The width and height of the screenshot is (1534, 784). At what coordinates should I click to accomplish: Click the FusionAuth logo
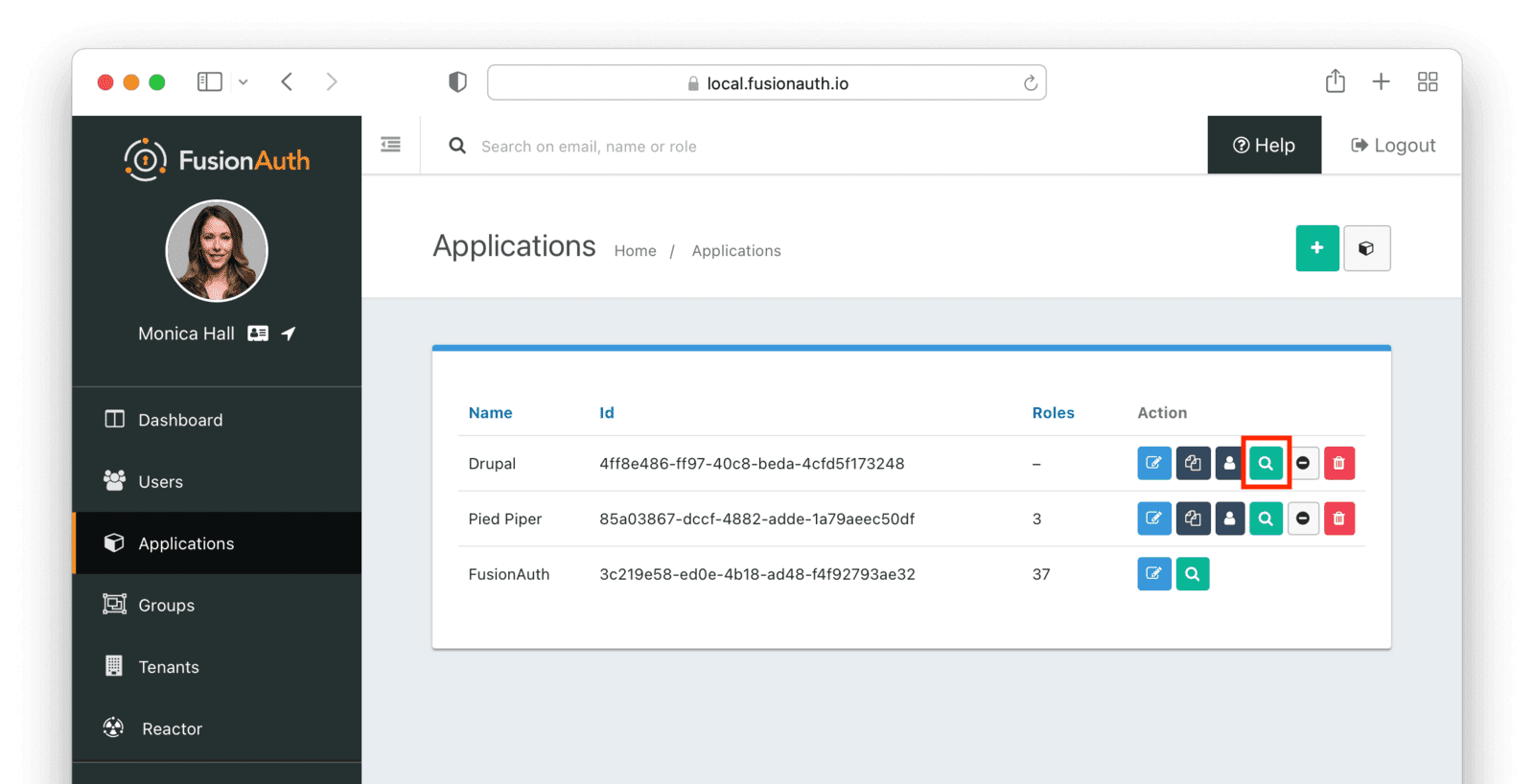[217, 160]
